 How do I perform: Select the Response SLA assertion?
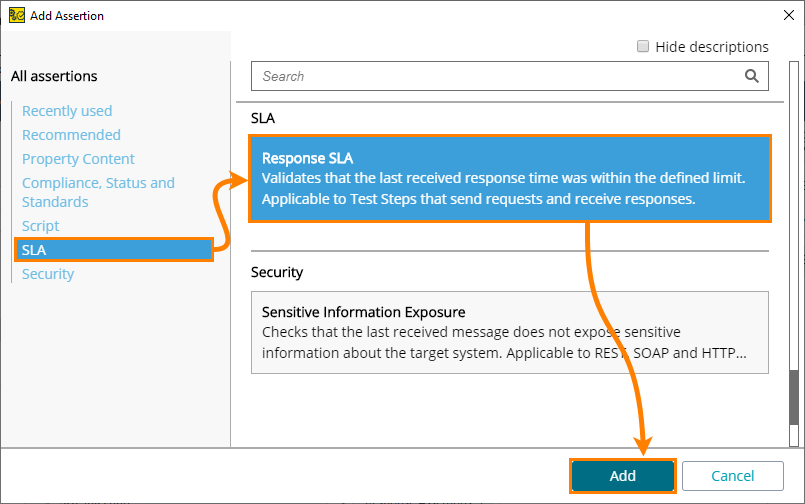click(510, 179)
